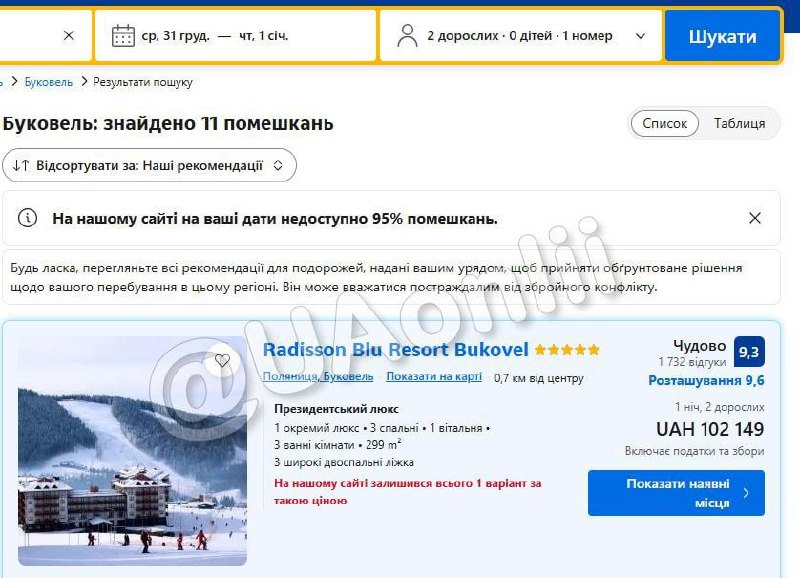Clear the destination field with X icon
Viewport: 800px width, 578px height.
69,36
